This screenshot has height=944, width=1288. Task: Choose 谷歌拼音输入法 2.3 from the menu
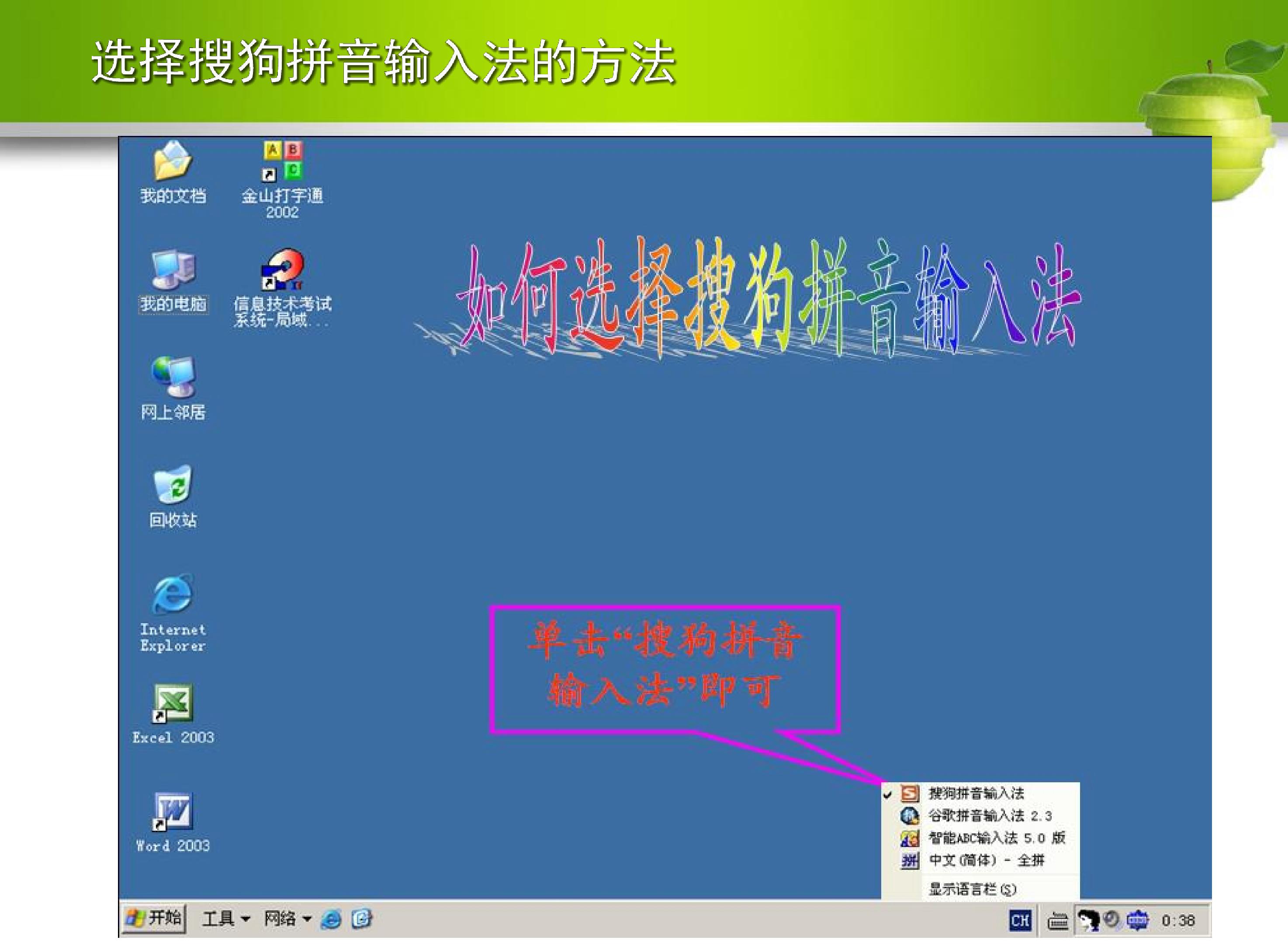click(980, 816)
